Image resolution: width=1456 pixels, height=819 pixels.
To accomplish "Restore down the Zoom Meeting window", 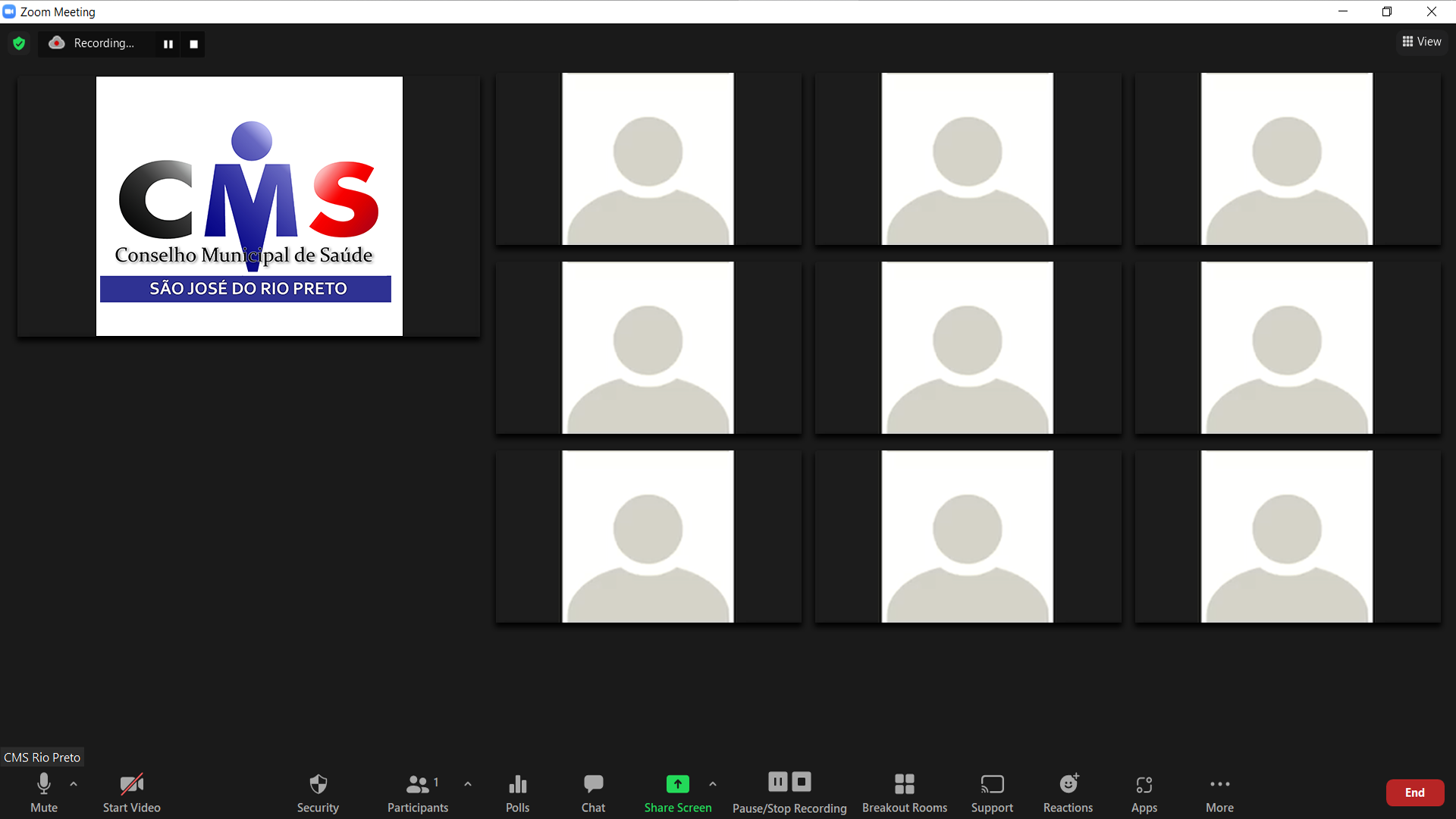I will [1387, 11].
